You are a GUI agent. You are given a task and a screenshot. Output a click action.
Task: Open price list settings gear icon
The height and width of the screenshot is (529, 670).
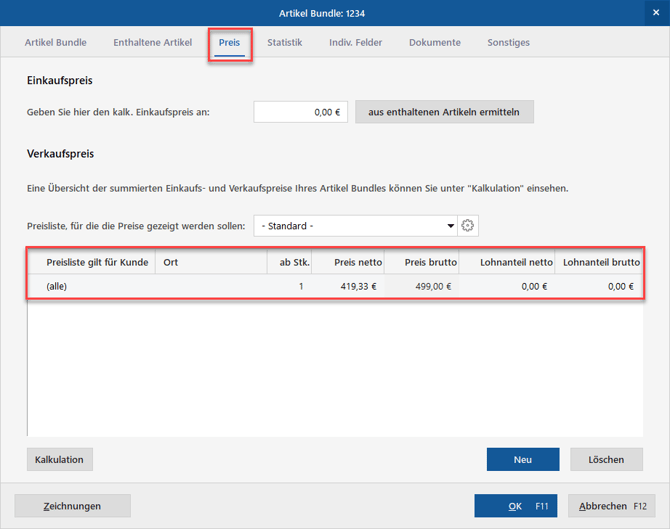[x=468, y=226]
